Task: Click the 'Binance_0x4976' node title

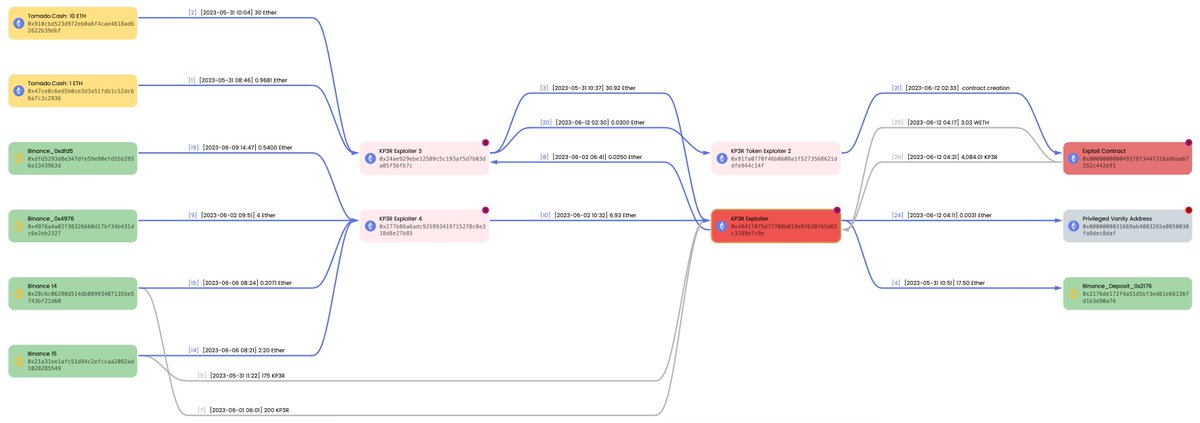Action: point(51,219)
